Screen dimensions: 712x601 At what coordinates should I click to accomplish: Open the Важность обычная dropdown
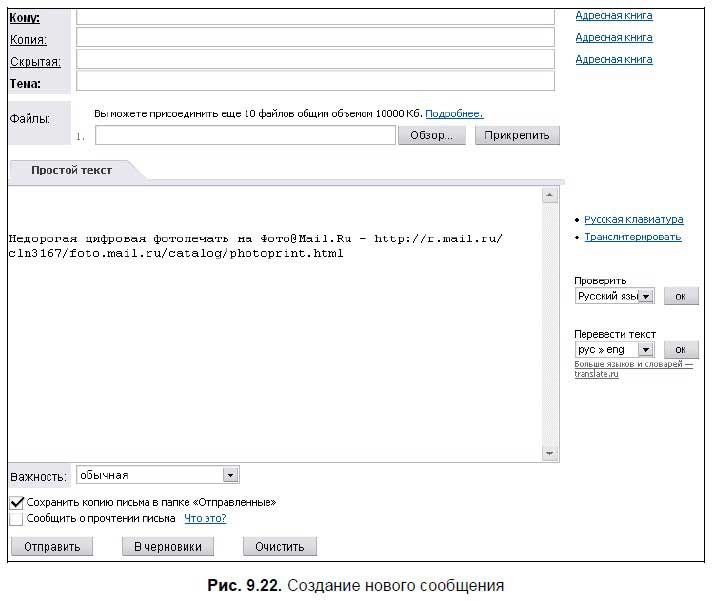tap(158, 475)
